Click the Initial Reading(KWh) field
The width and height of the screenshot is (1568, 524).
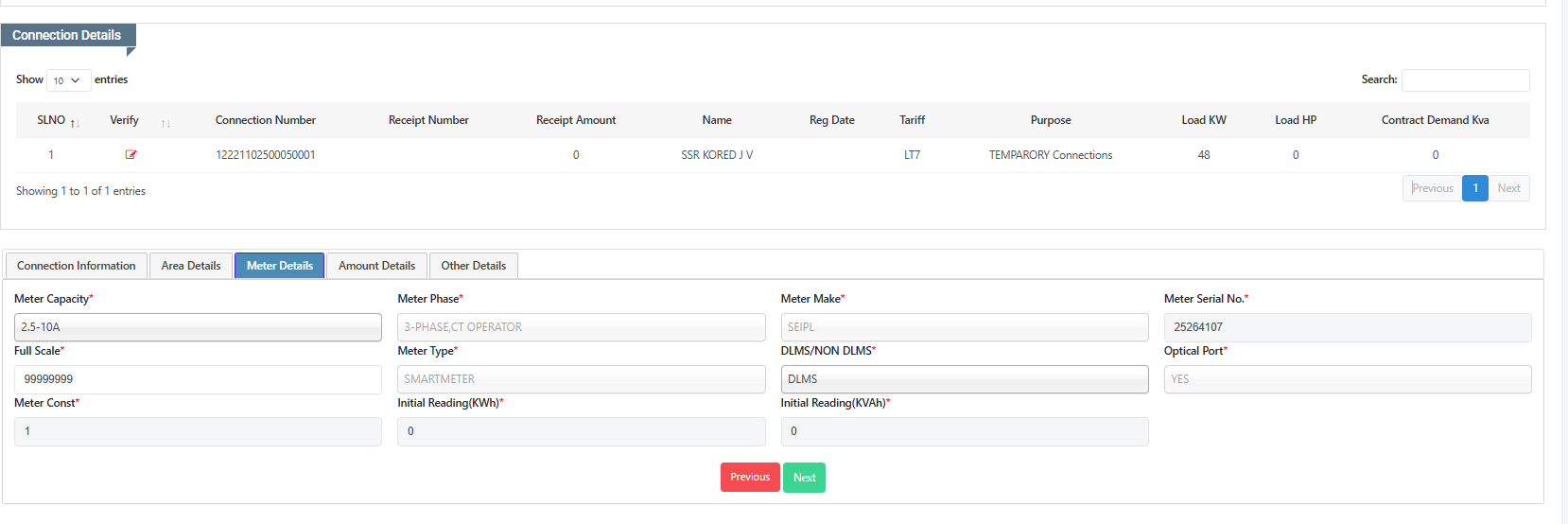[581, 431]
